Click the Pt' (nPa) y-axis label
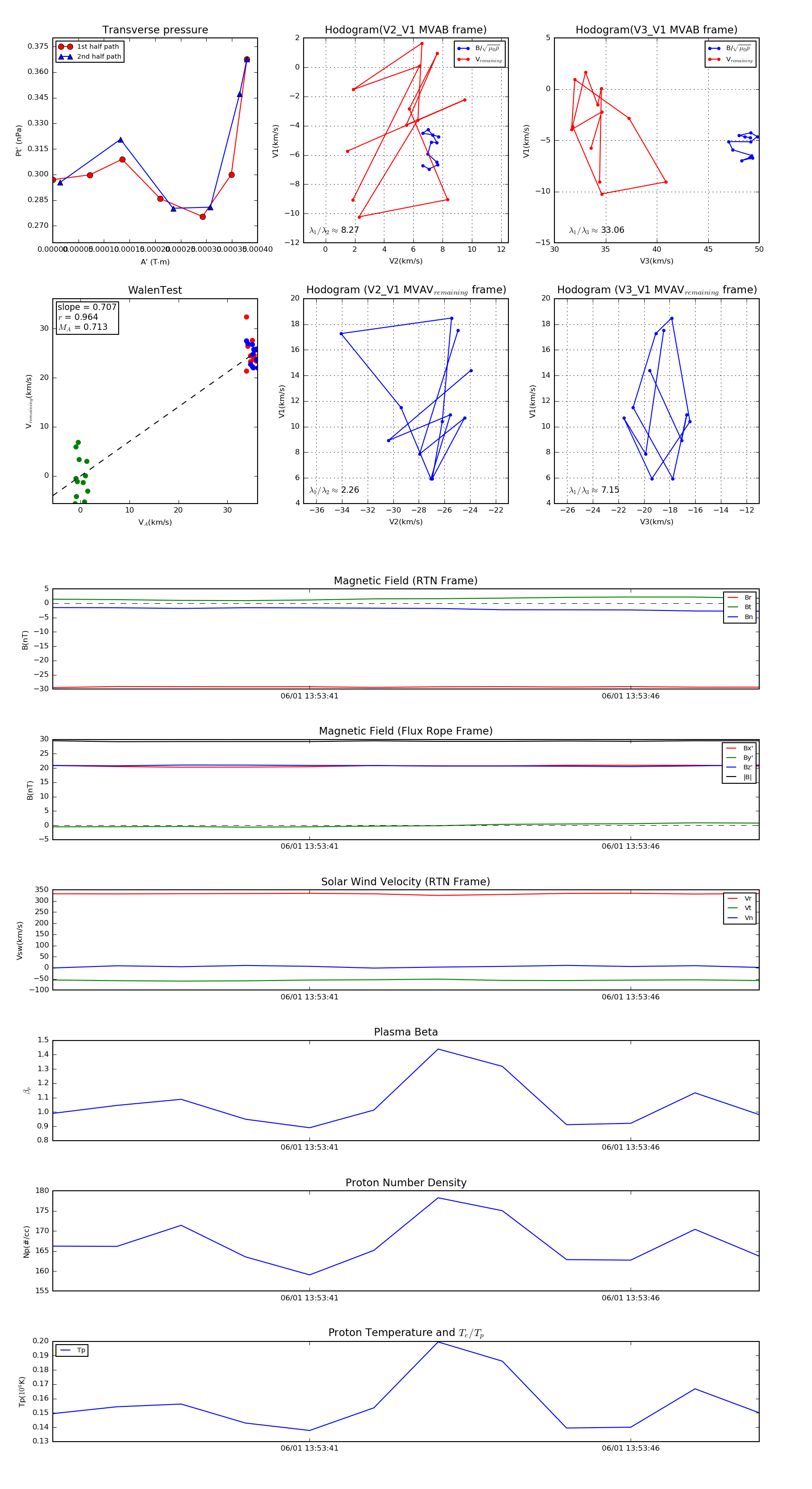This screenshot has height=1489, width=812. [18, 140]
